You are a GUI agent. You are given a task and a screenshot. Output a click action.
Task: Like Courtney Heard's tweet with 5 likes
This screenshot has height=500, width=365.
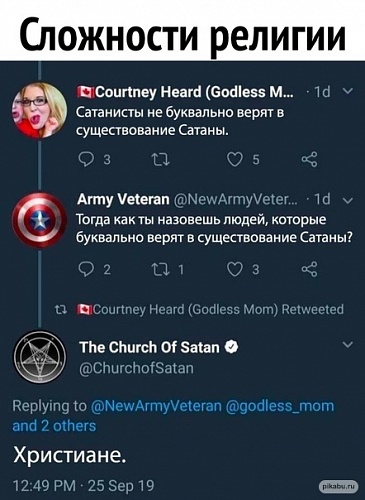click(235, 160)
